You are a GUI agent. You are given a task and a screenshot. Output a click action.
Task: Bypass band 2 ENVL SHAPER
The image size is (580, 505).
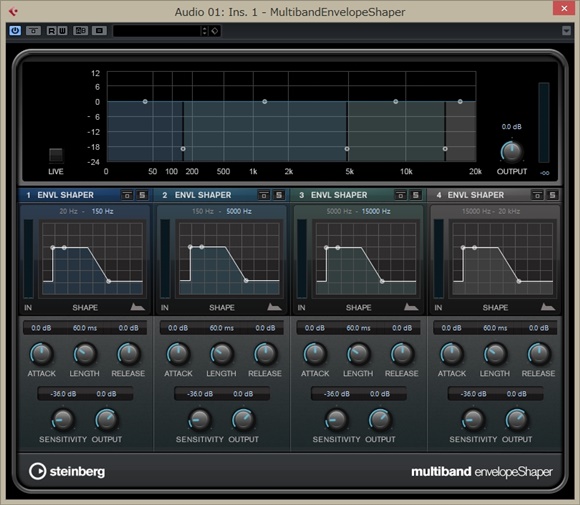click(264, 195)
